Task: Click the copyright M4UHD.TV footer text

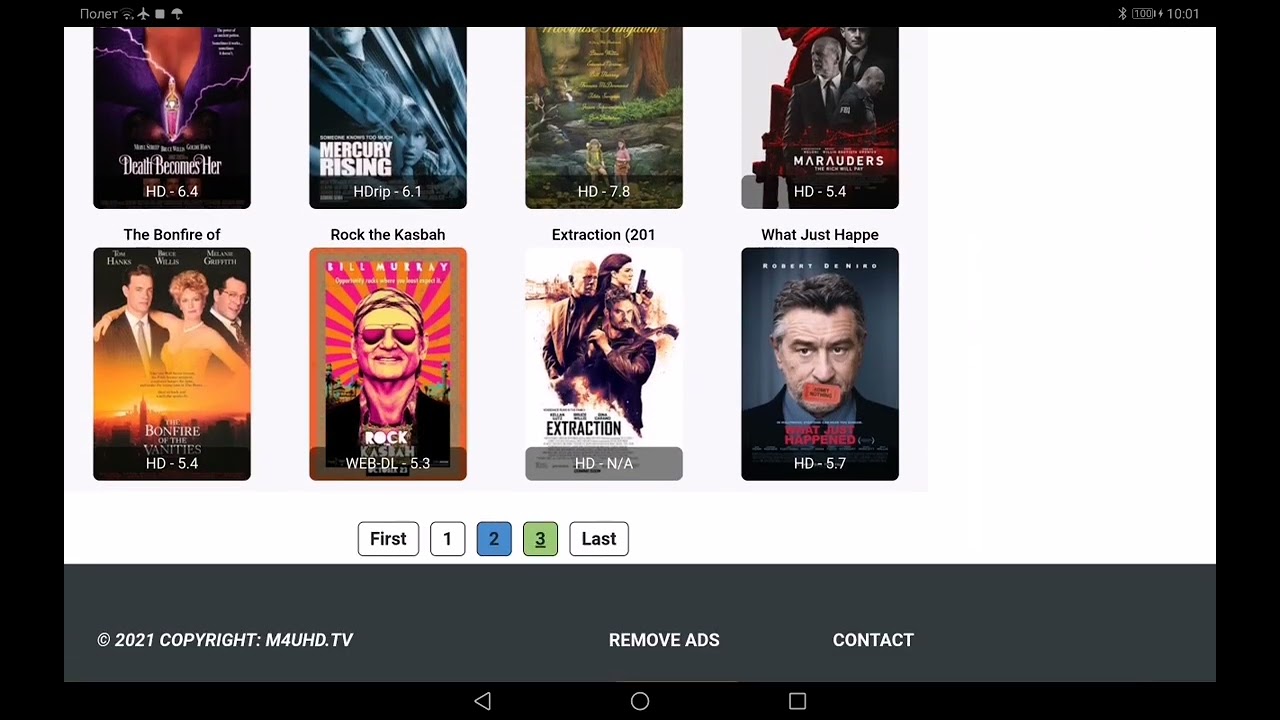Action: pos(225,640)
